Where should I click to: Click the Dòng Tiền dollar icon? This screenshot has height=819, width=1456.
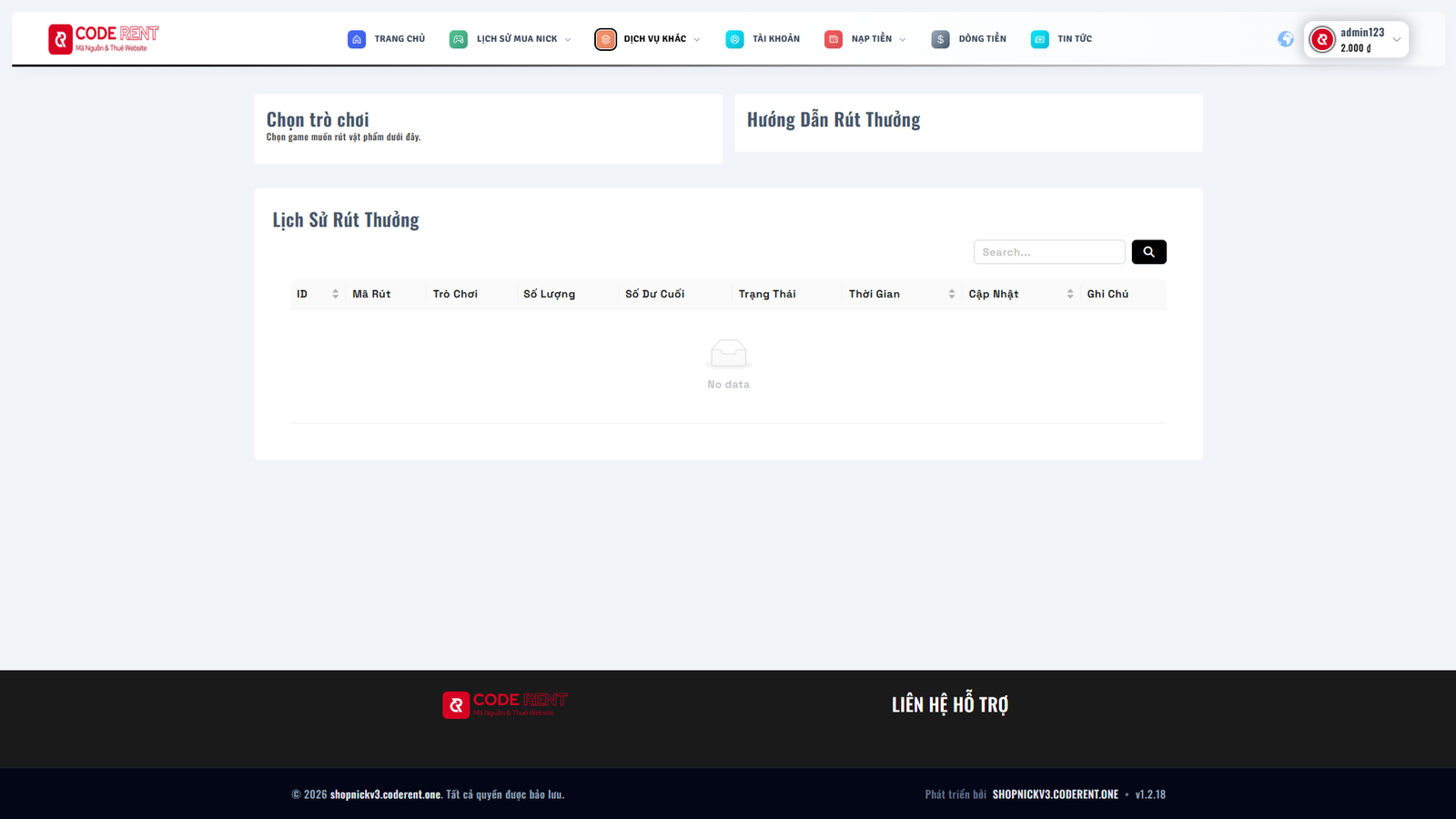pos(939,38)
